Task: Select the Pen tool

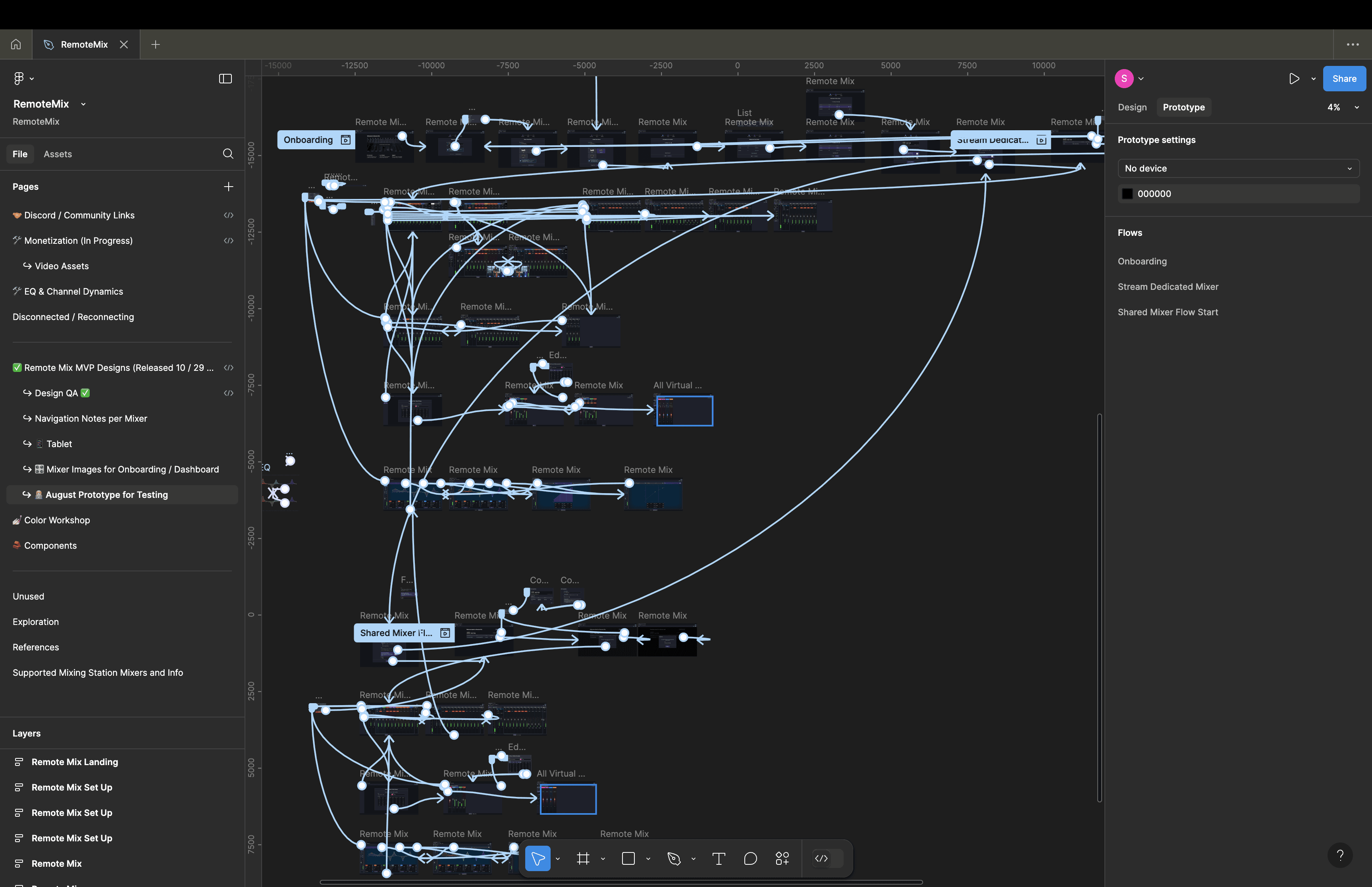Action: 674,859
